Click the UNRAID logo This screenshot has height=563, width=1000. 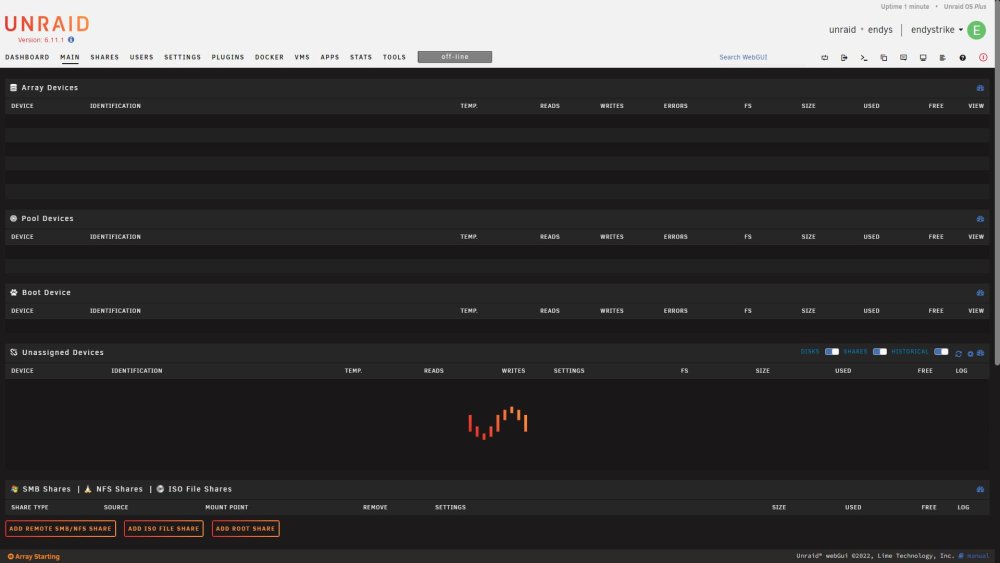click(x=47, y=24)
